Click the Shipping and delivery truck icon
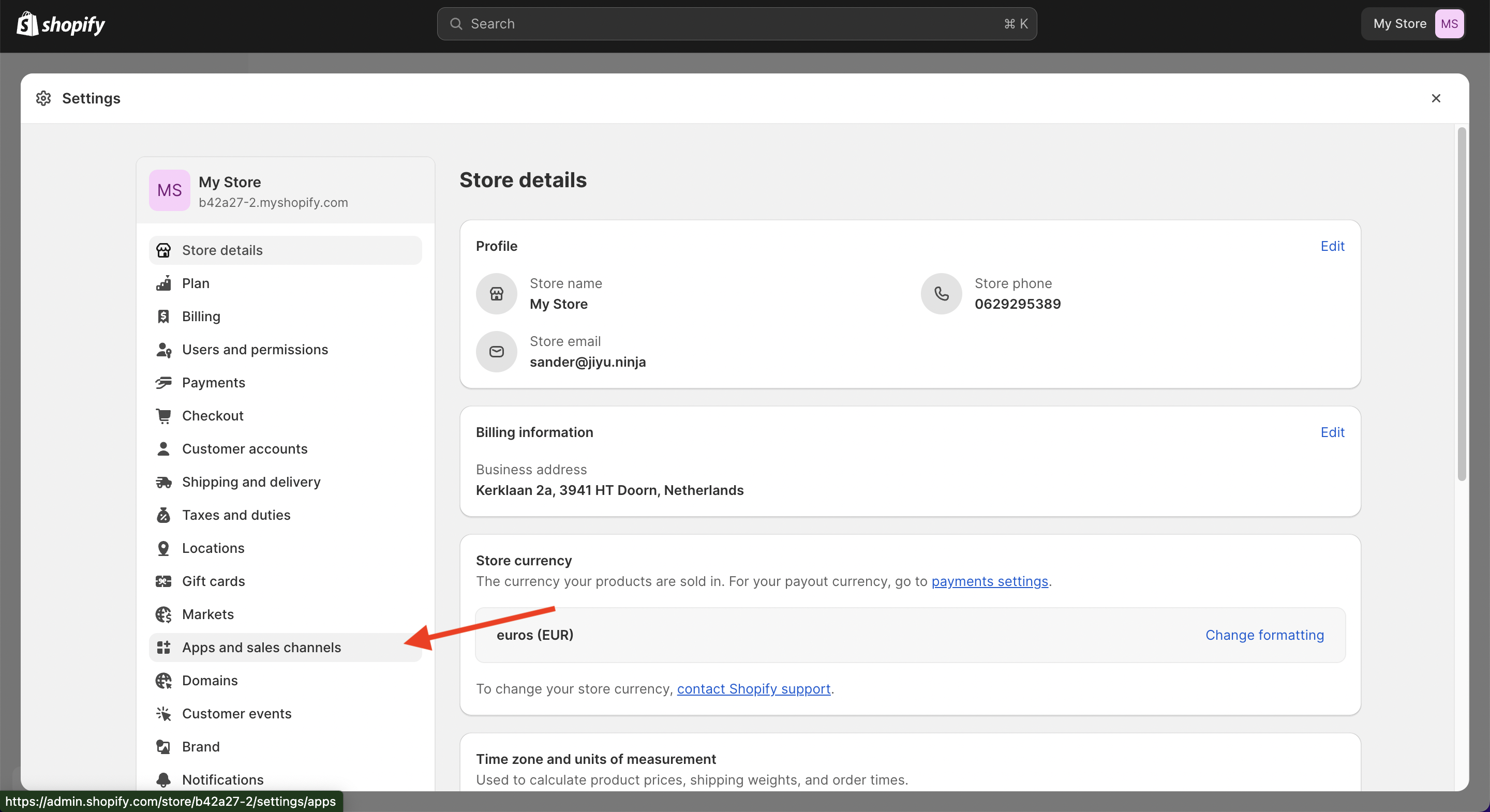Screen dimensions: 1490x812 [163, 483]
